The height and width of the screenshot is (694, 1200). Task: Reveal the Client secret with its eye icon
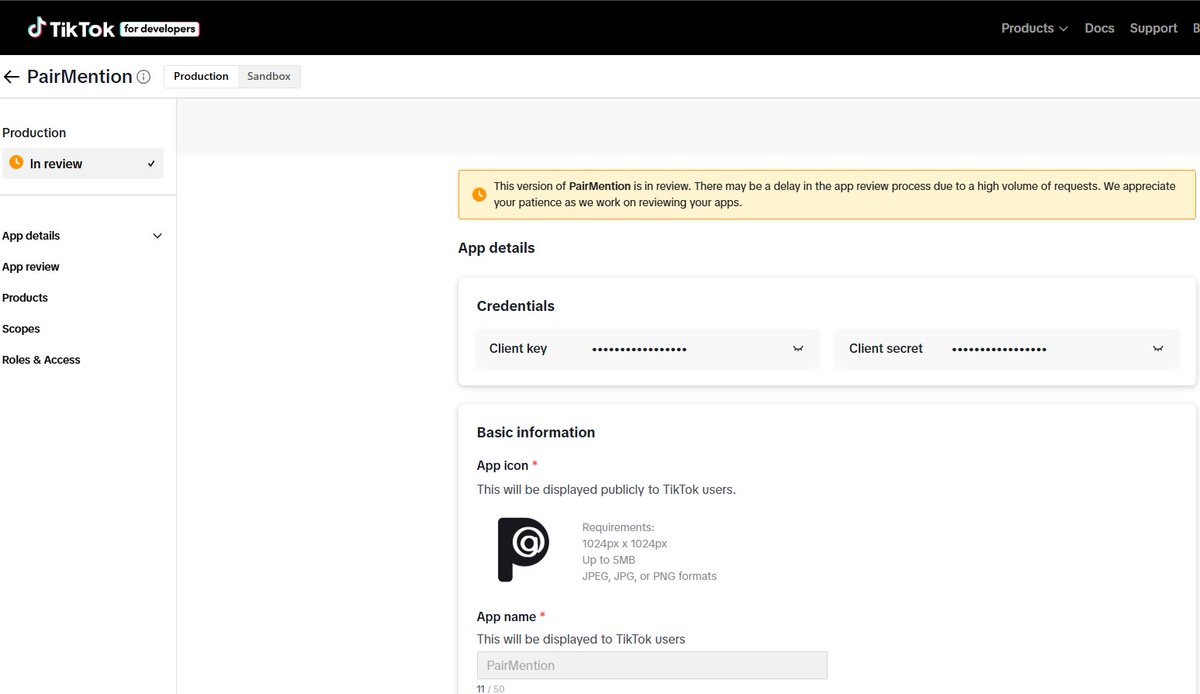pyautogui.click(x=1158, y=349)
